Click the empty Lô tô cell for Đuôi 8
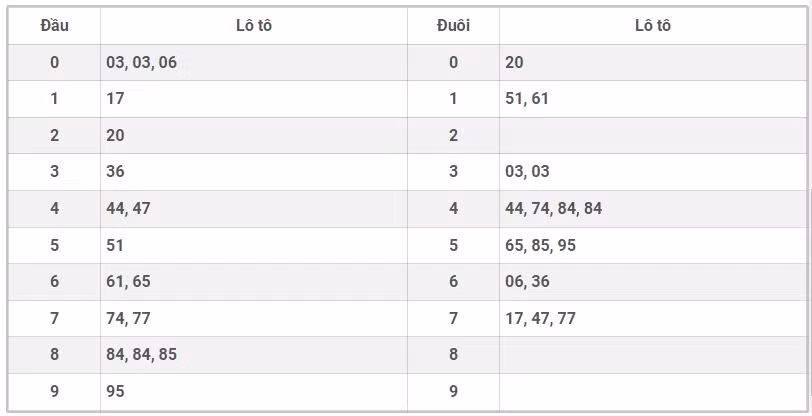 pyautogui.click(x=652, y=354)
